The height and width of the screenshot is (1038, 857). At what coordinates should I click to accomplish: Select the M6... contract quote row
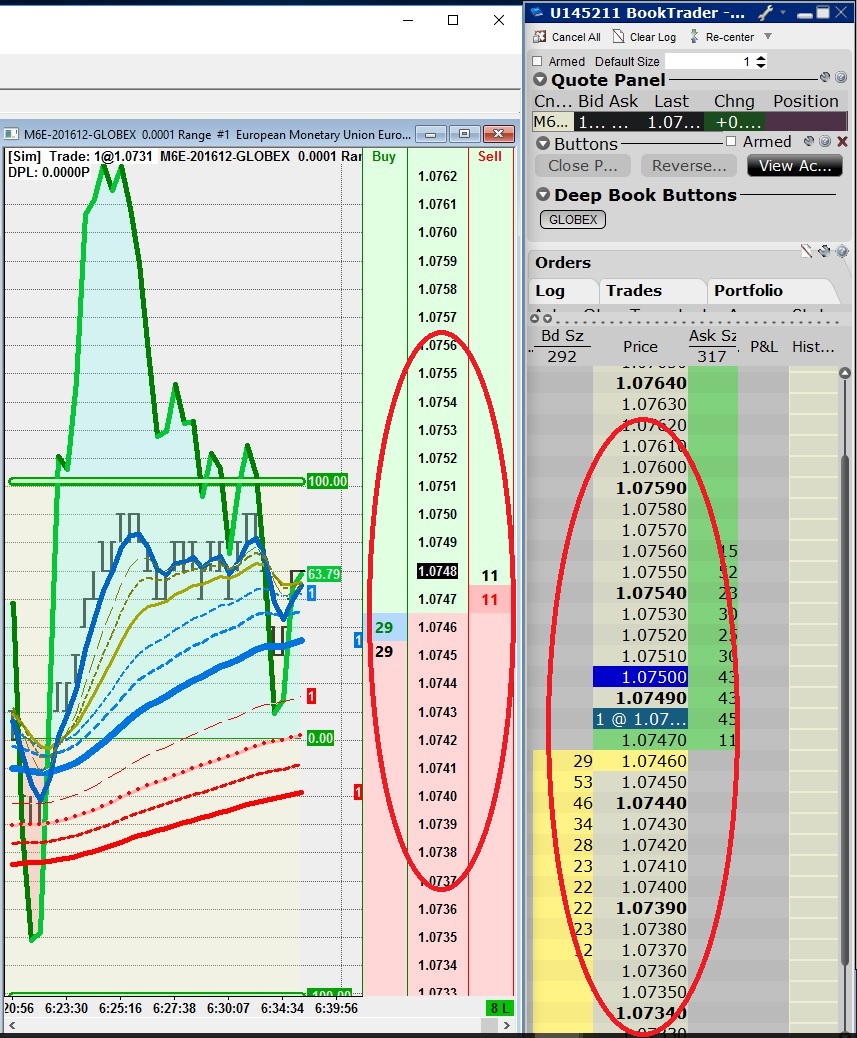coord(690,122)
